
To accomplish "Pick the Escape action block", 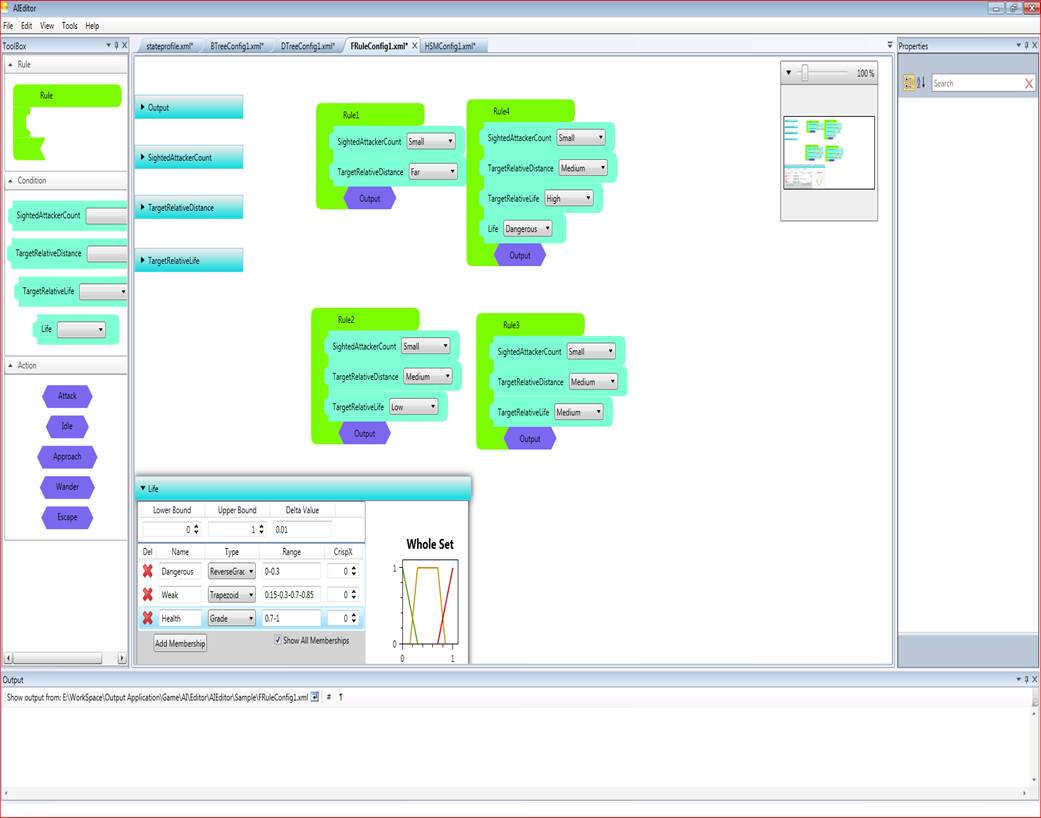I will click(x=67, y=517).
